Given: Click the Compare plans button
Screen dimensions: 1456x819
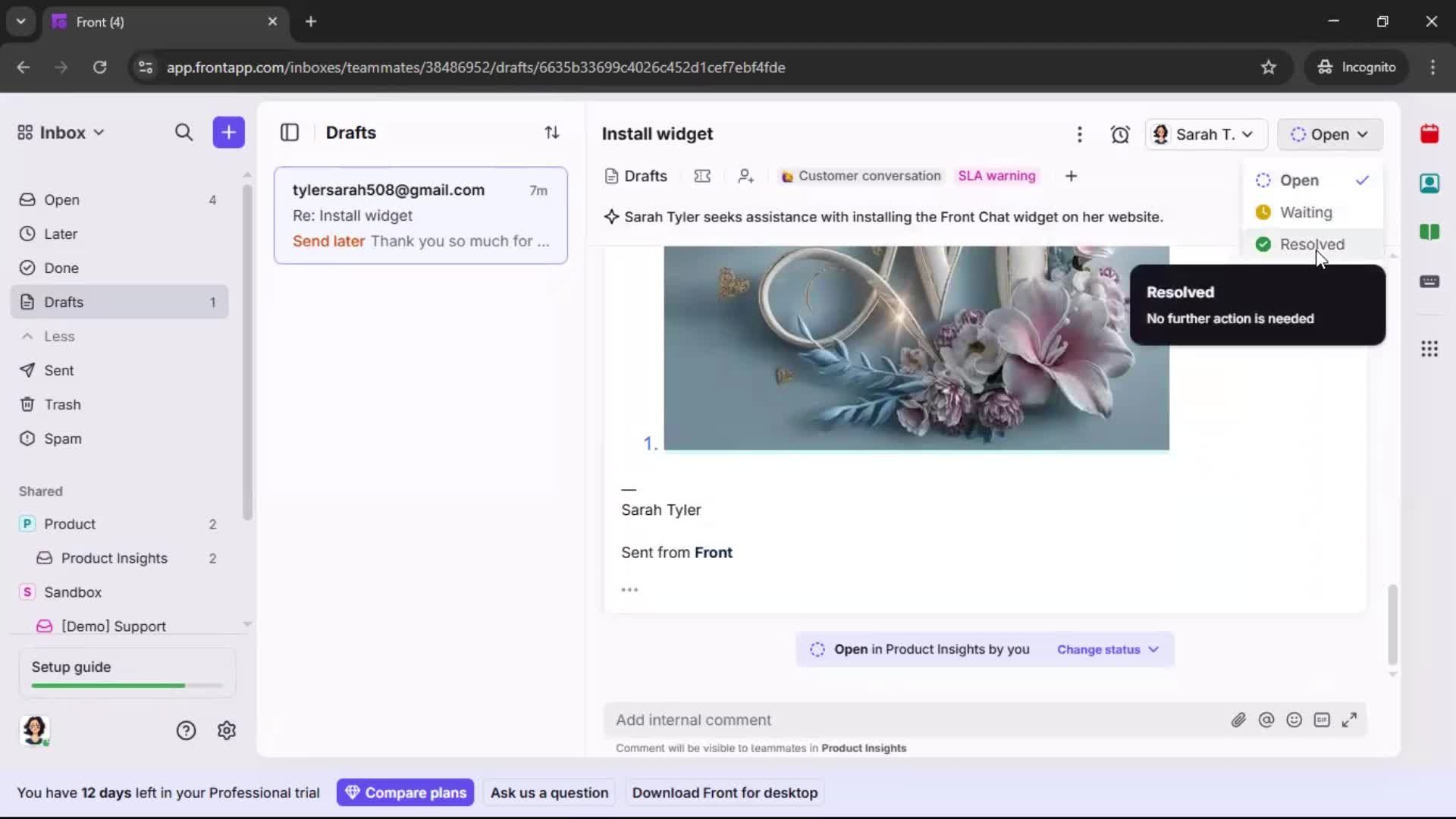Looking at the screenshot, I should (x=406, y=792).
